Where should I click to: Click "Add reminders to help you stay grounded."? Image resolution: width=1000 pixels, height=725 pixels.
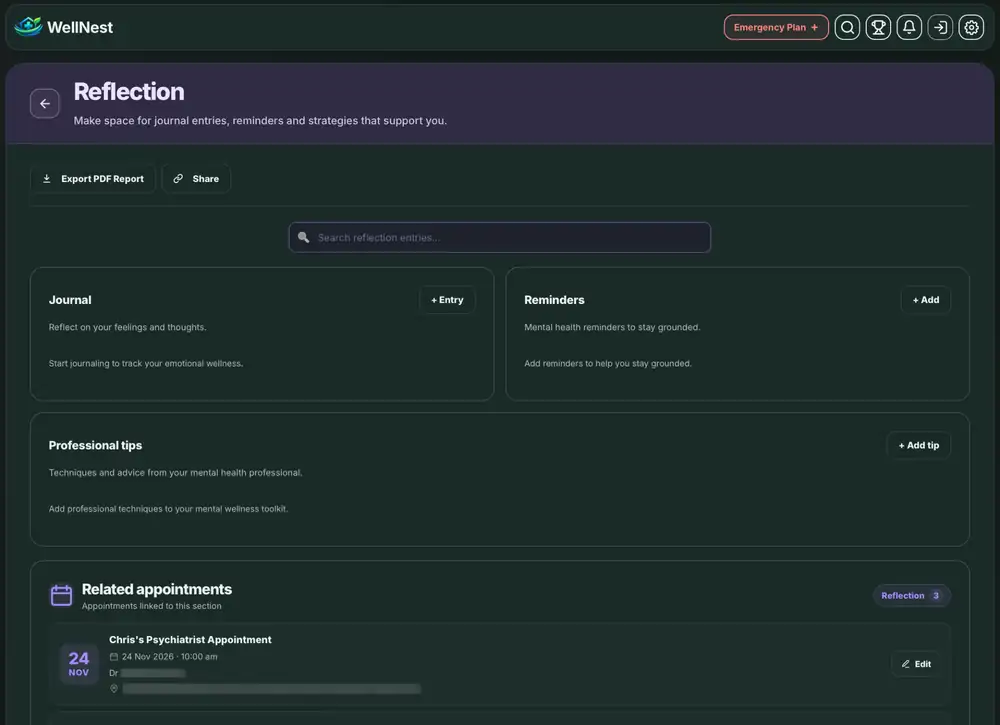click(x=608, y=363)
